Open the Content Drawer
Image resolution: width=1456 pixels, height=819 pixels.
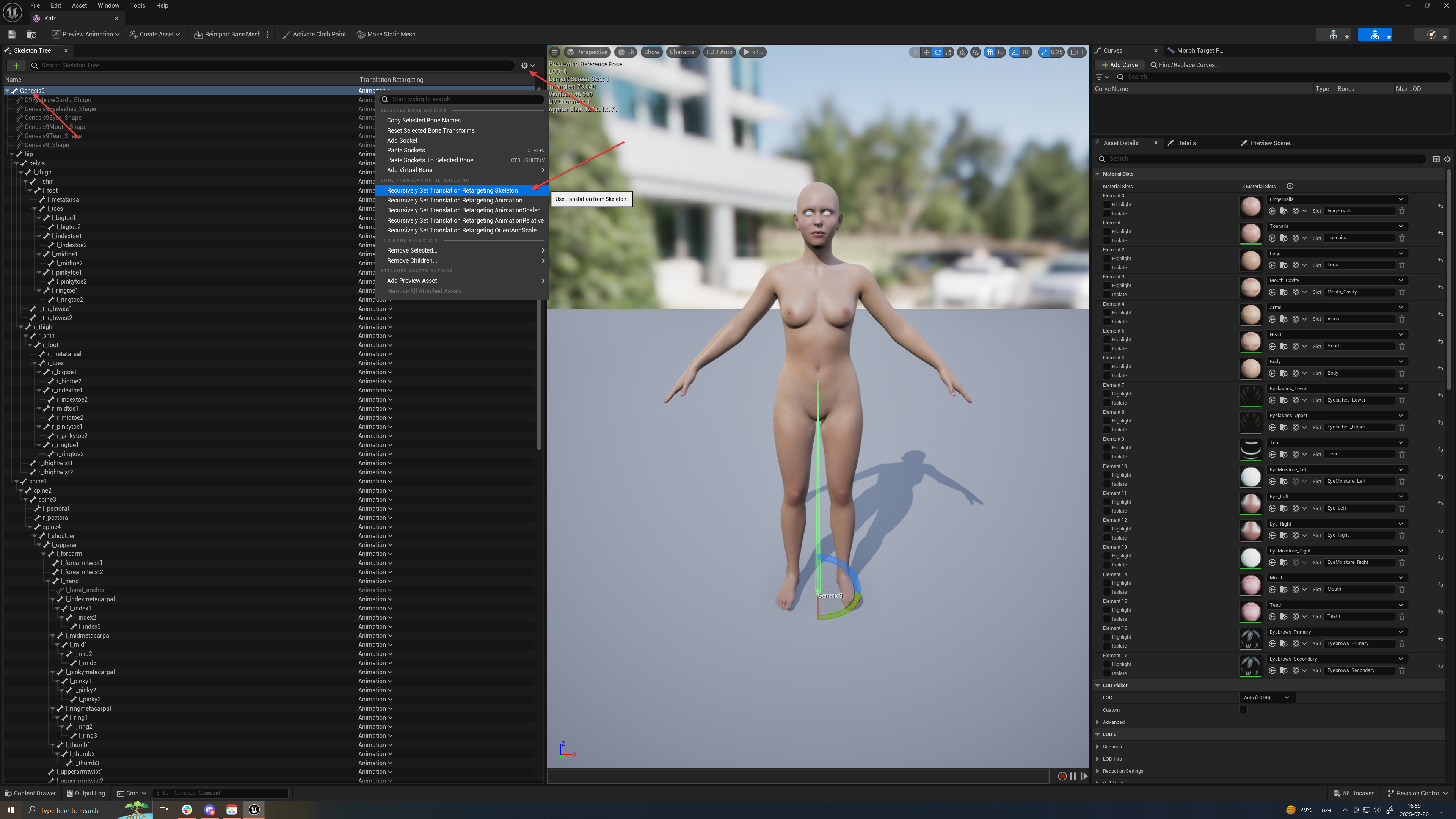[30, 793]
